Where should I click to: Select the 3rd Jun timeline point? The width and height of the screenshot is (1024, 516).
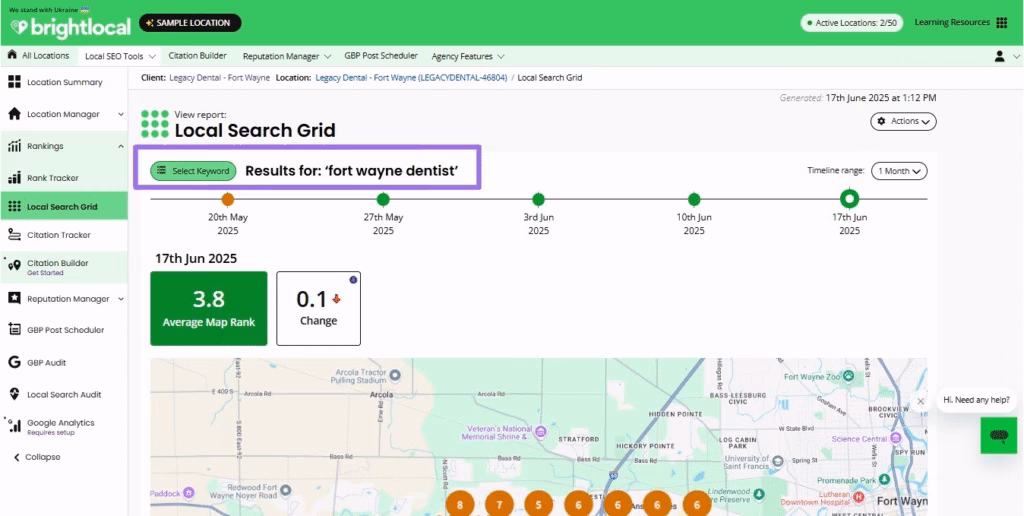(x=539, y=199)
